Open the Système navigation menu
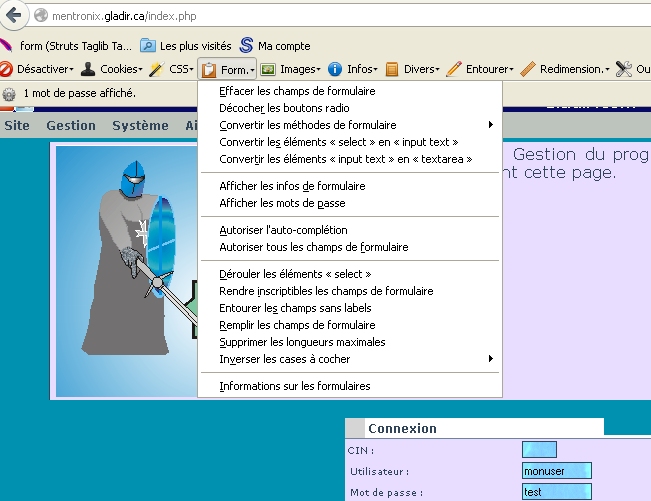Screen dimensions: 651x501 [x=140, y=125]
